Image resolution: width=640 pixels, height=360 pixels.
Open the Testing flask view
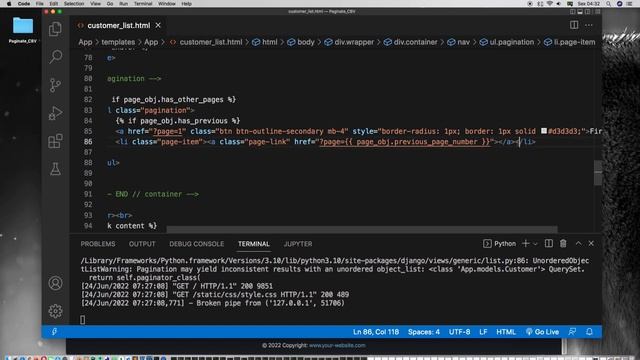pos(55,169)
